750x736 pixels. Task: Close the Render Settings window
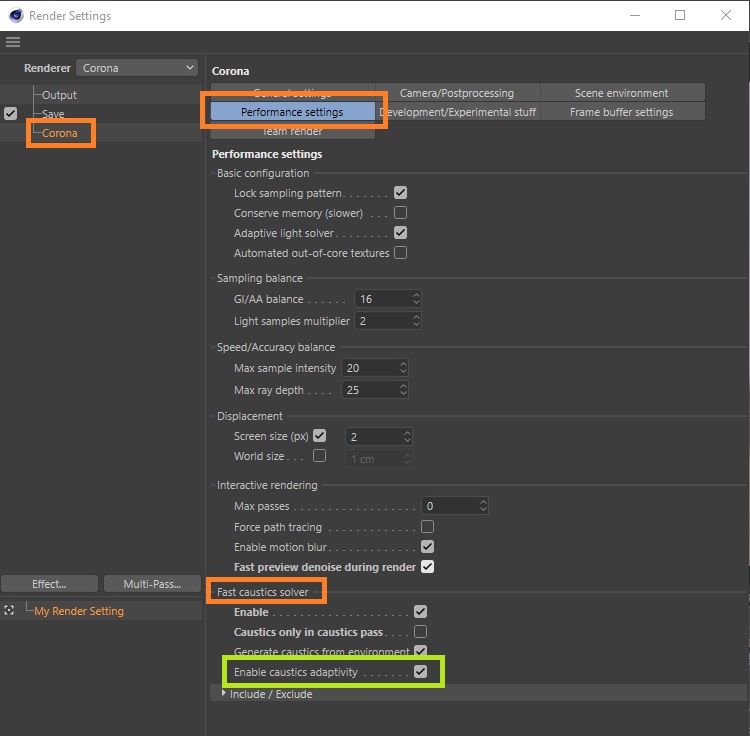(x=726, y=15)
